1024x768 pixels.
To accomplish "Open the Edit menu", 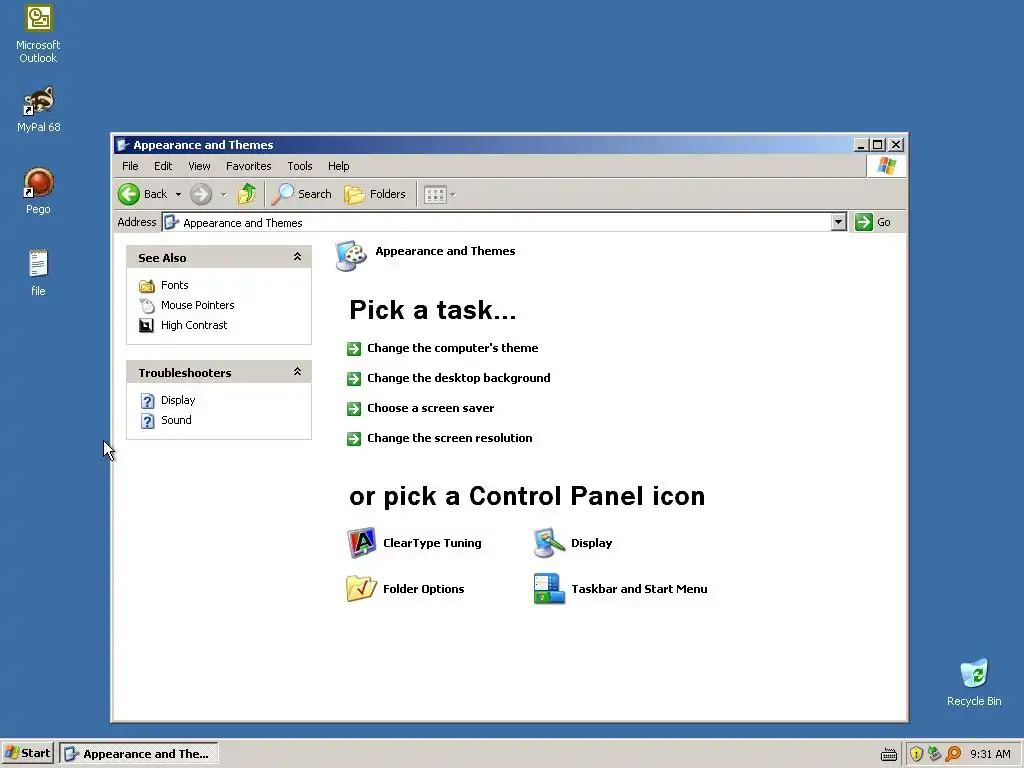I will [163, 166].
